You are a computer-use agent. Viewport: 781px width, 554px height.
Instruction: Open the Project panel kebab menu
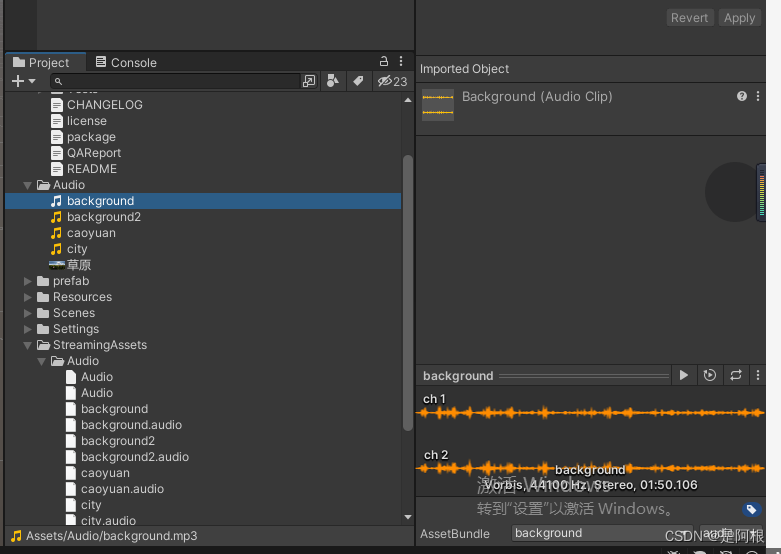[401, 61]
